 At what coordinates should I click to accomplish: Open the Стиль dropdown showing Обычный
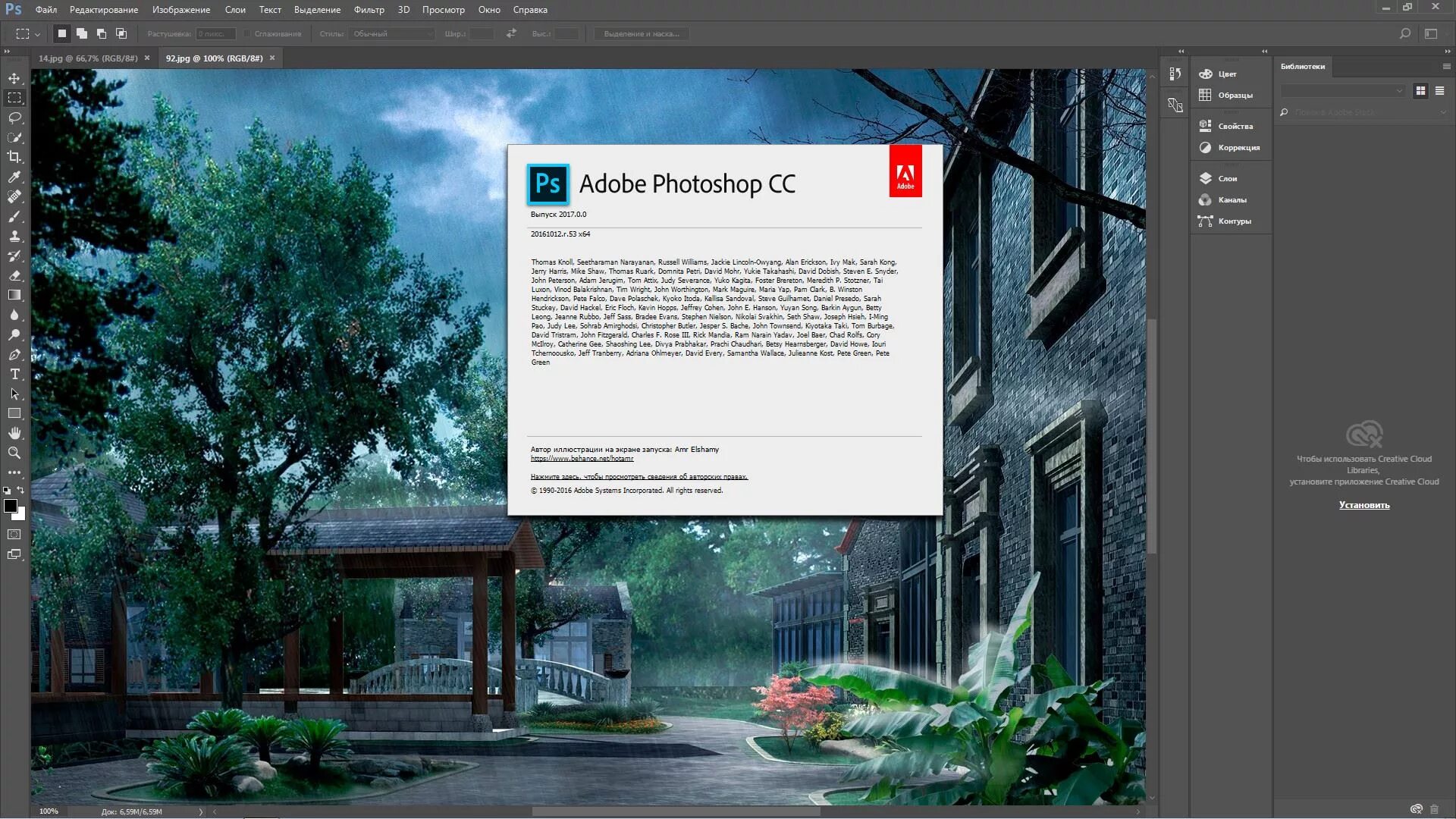(393, 33)
